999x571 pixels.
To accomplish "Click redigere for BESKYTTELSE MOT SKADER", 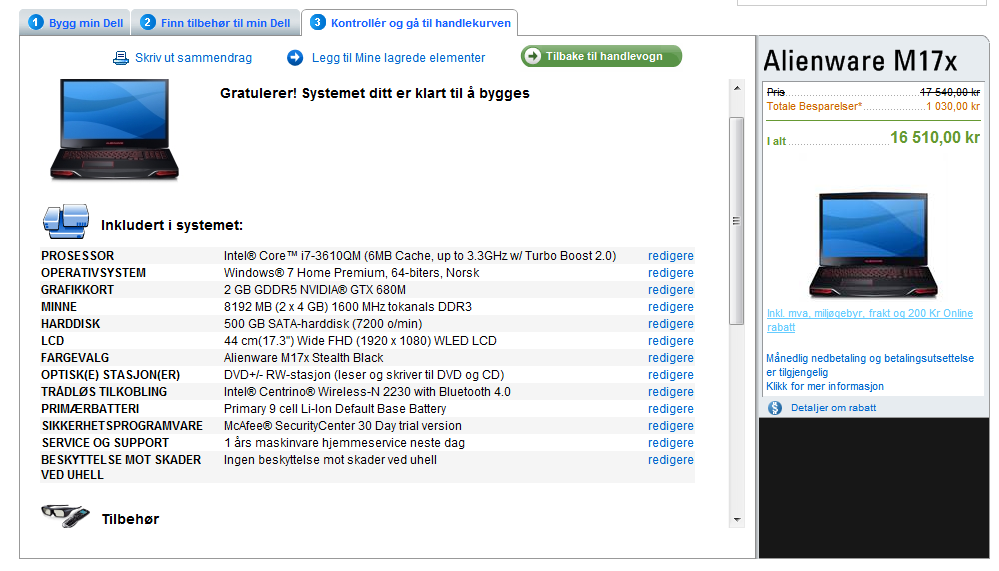I will pyautogui.click(x=671, y=460).
